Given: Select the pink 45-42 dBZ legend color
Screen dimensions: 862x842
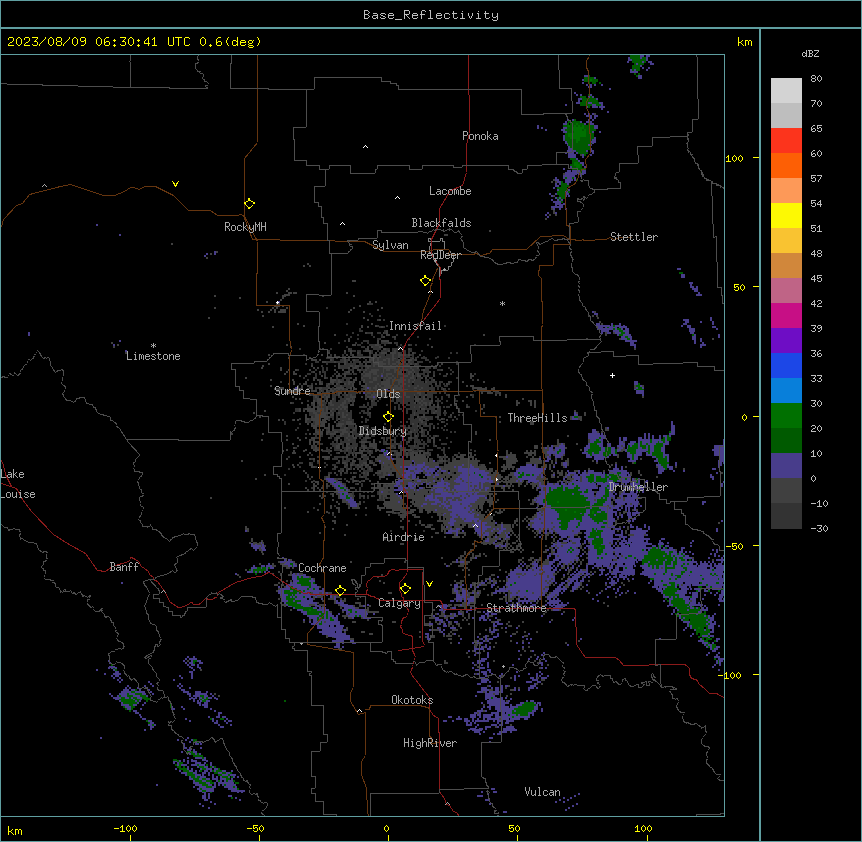Looking at the screenshot, I should 786,291.
